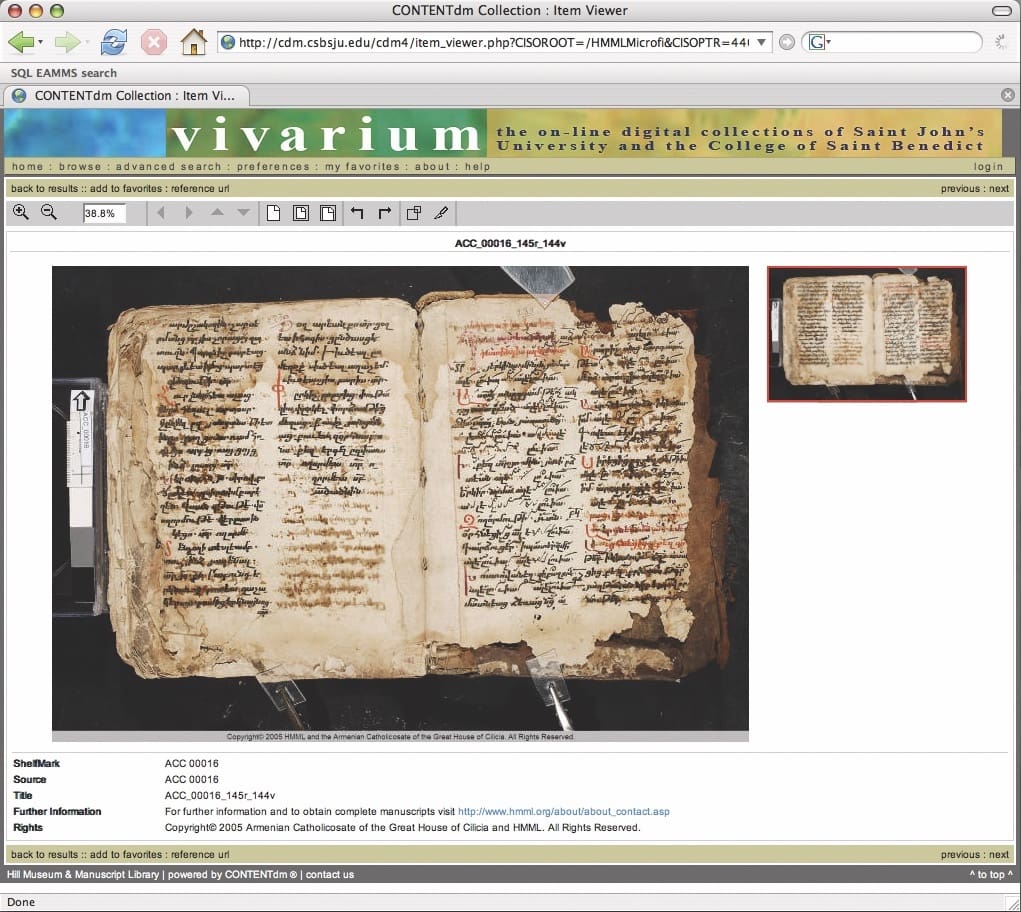Open the advanced search nav link
1021x912 pixels.
pos(169,167)
